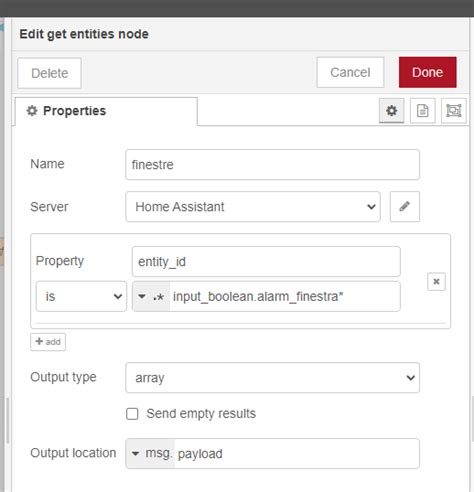Open the node settings gear icon
474x492 pixels.
(x=391, y=111)
